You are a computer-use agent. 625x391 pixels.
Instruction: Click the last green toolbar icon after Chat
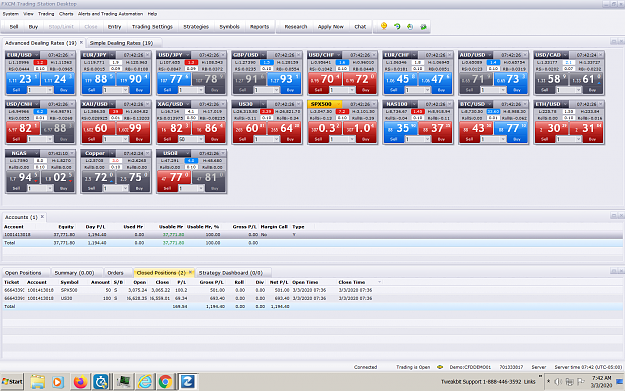[423, 26]
